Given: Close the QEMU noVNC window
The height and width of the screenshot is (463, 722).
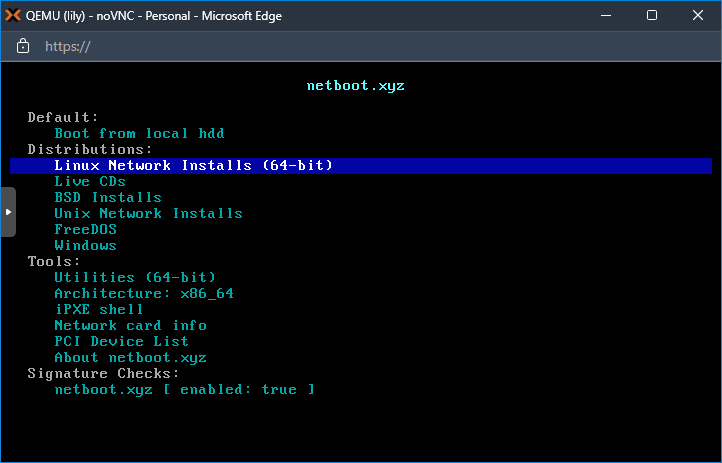Looking at the screenshot, I should click(x=698, y=16).
